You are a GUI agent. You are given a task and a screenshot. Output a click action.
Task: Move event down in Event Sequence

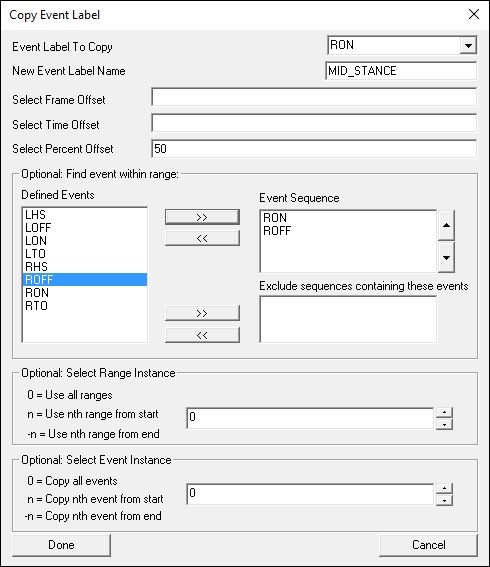coord(446,257)
